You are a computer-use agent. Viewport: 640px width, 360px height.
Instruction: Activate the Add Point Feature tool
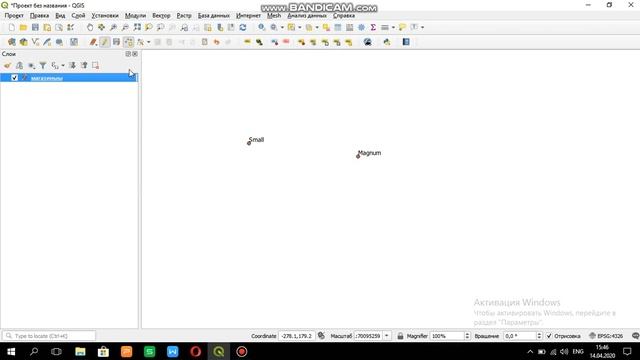point(129,42)
